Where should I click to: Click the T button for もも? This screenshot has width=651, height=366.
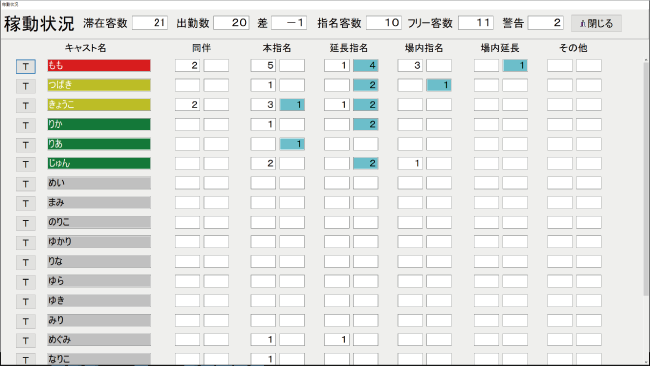[26, 66]
